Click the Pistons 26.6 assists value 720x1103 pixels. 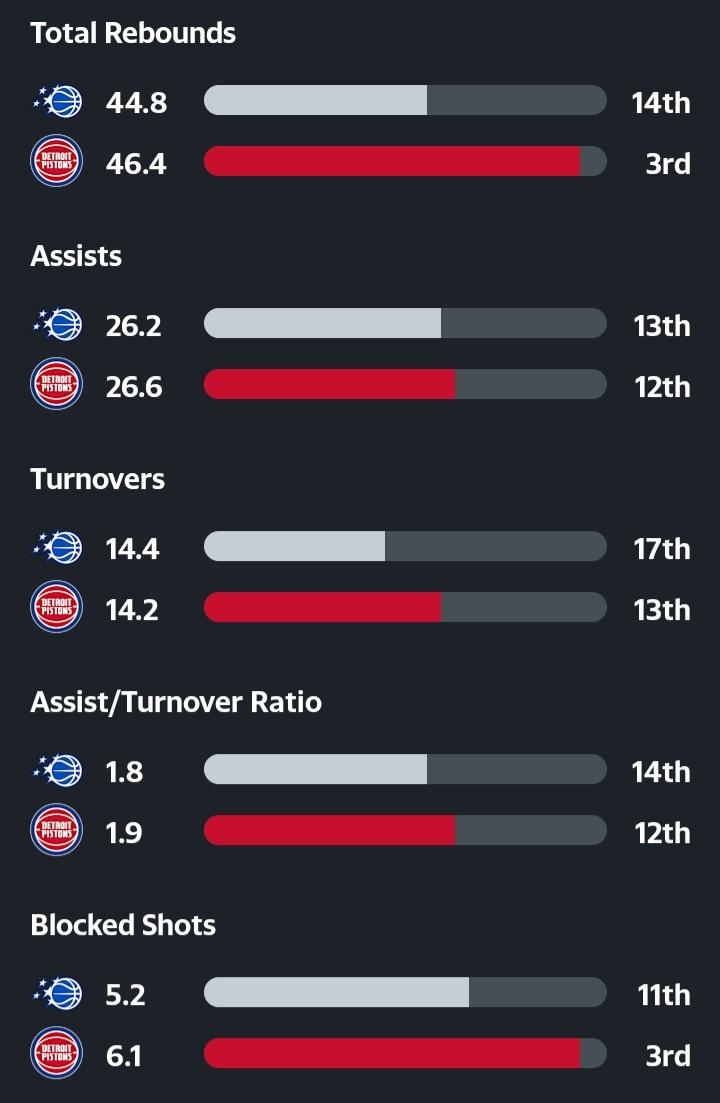click(134, 386)
